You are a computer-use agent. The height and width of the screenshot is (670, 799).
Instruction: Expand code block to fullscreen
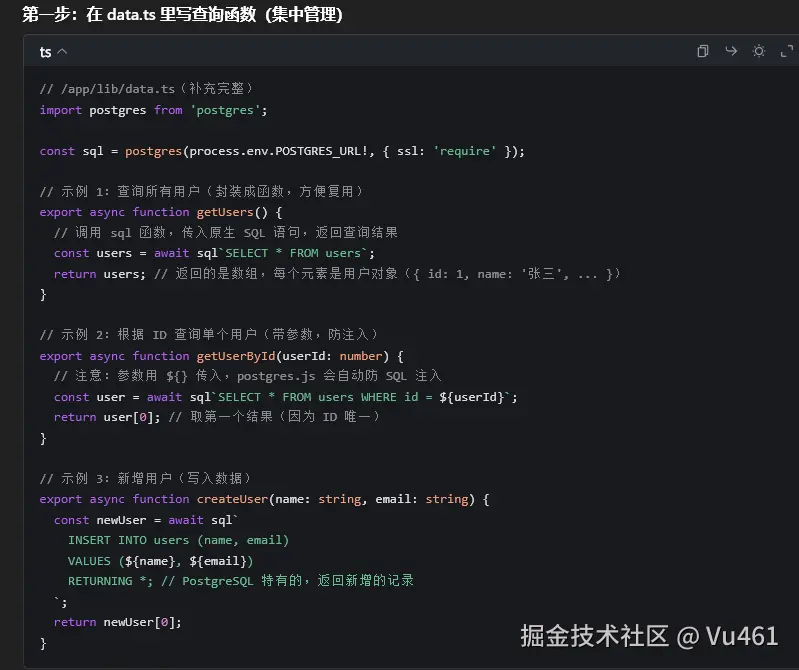coord(787,51)
